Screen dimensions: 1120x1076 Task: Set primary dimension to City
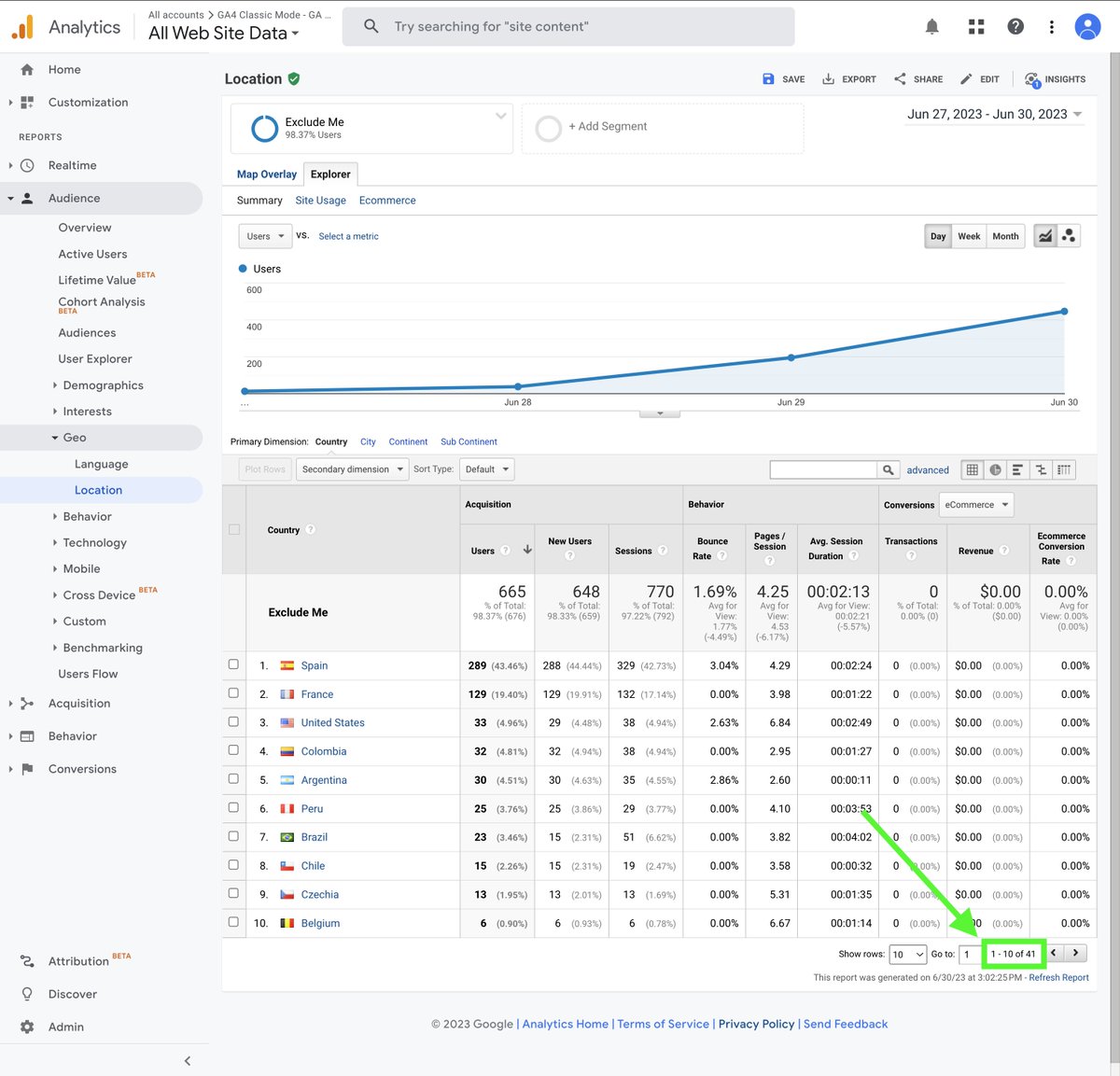pyautogui.click(x=368, y=442)
